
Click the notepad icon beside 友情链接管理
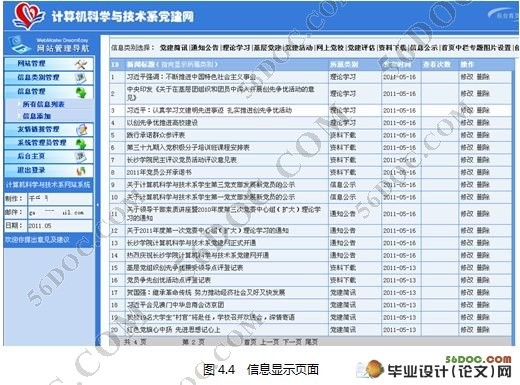pos(81,129)
